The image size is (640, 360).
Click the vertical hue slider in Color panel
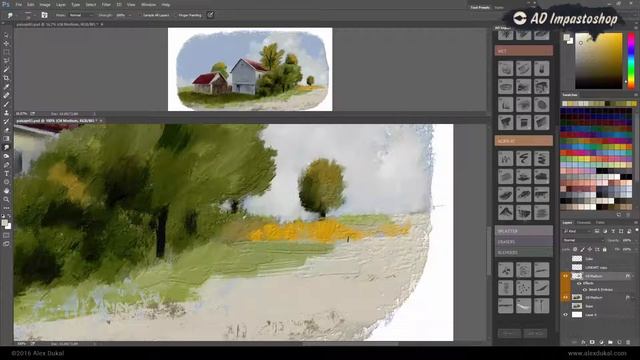pyautogui.click(x=631, y=60)
